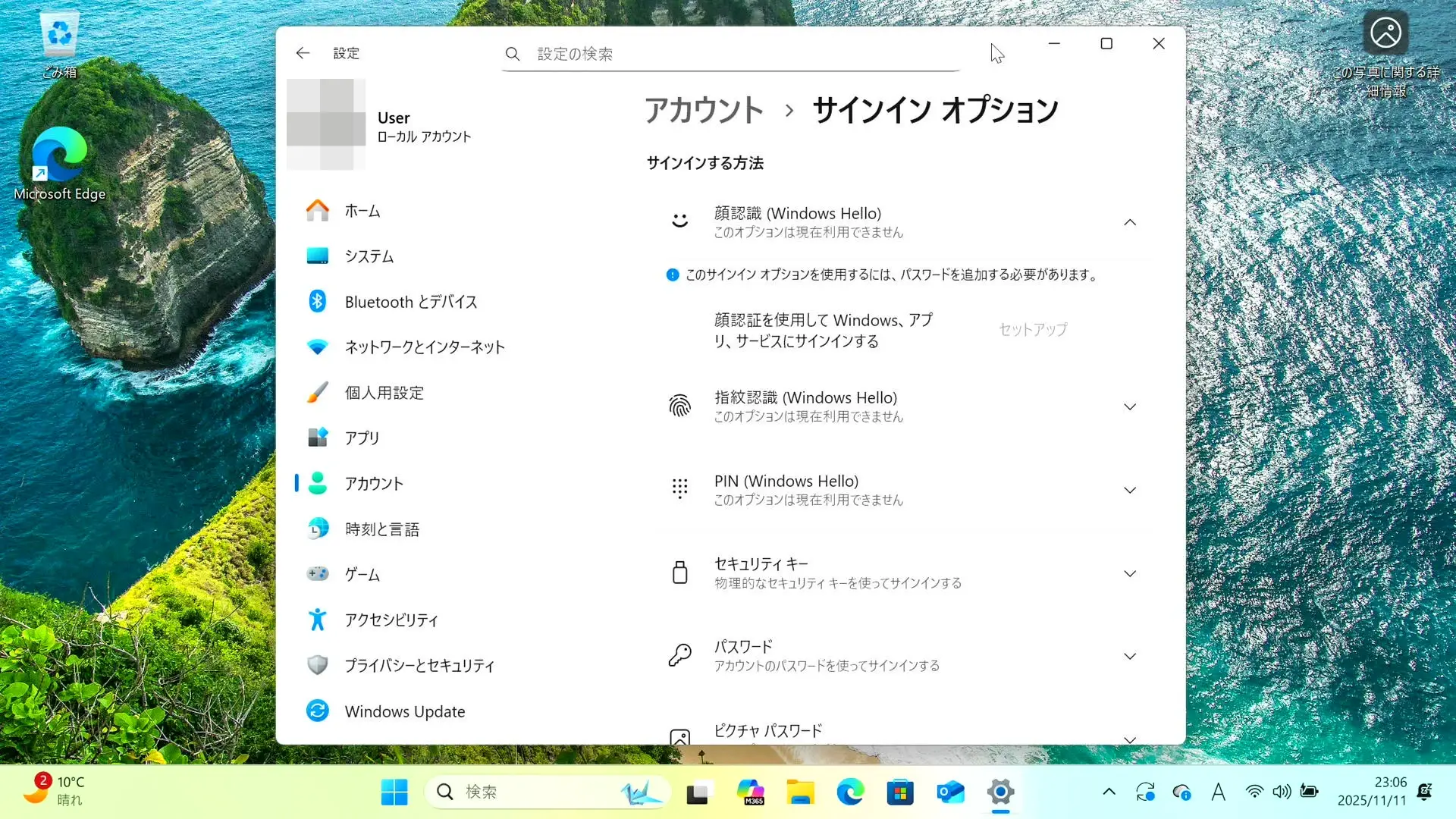Click the volume icon in system tray
This screenshot has width=1456, height=819.
pos(1281,792)
